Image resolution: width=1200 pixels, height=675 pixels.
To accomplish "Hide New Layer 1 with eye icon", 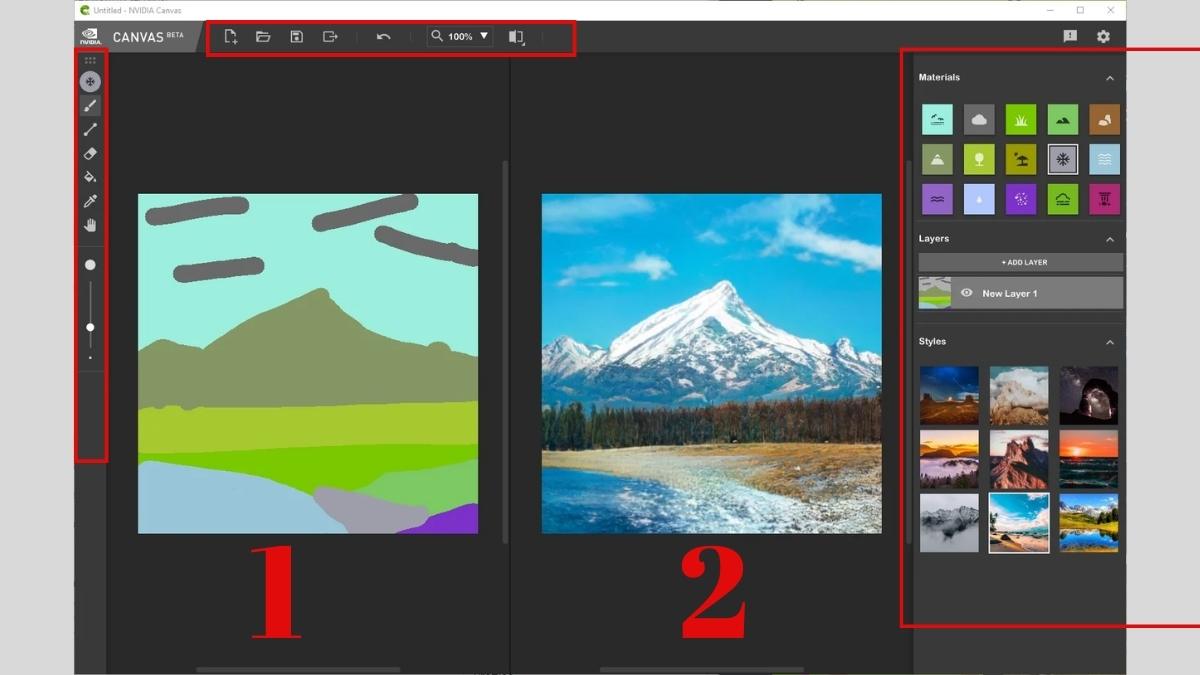I will pos(966,293).
